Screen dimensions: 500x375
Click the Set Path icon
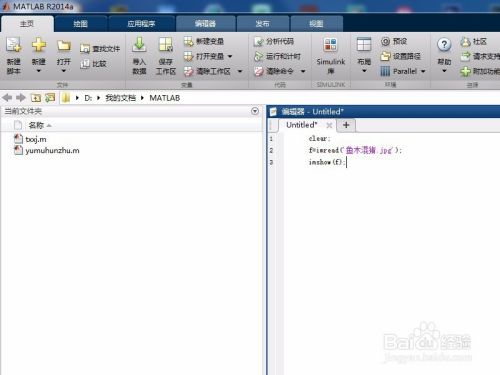385,56
